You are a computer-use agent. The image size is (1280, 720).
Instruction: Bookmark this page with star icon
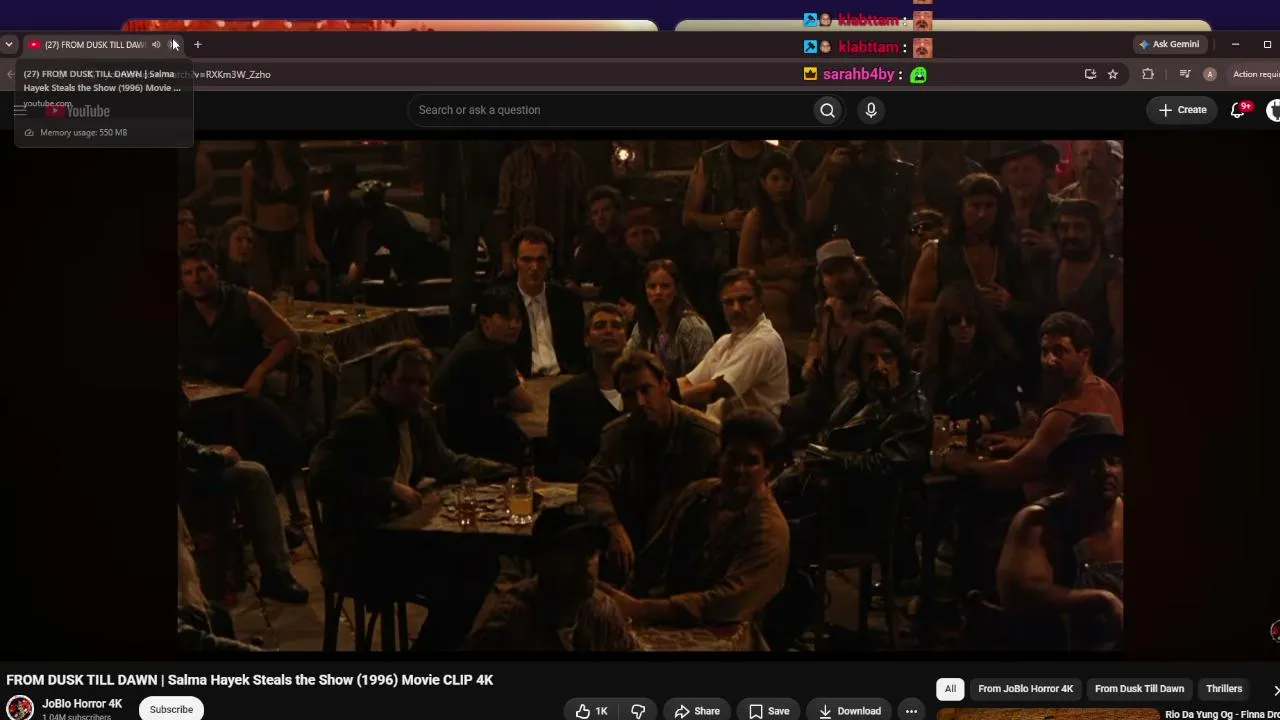pos(1112,74)
